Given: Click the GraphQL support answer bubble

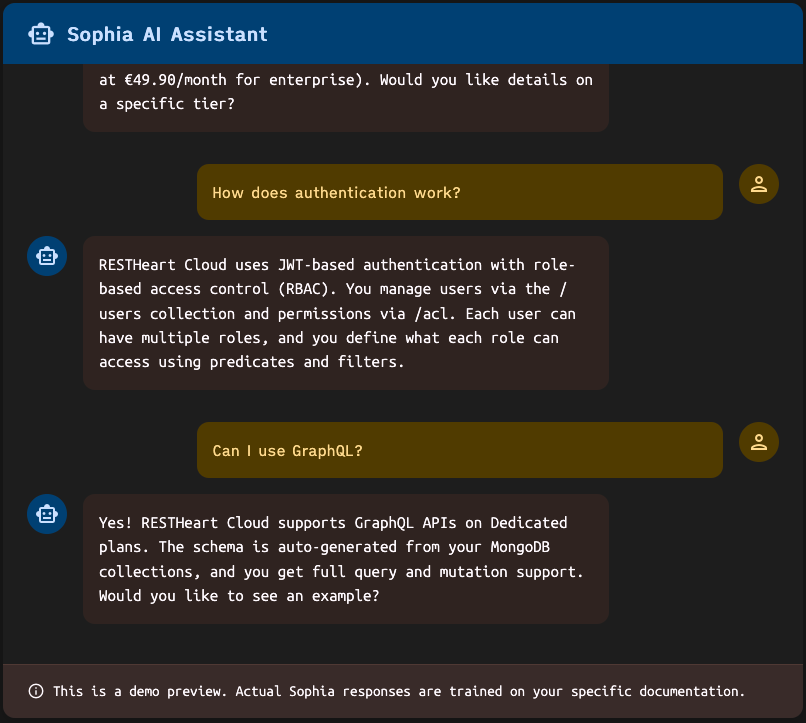Looking at the screenshot, I should coord(346,559).
